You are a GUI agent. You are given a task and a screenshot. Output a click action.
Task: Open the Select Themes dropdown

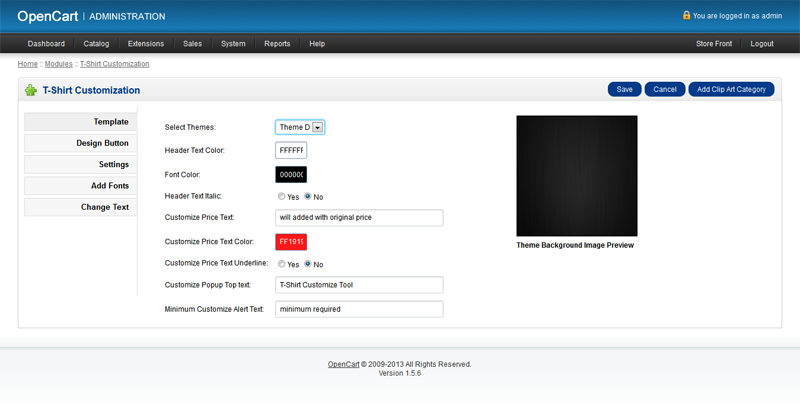[x=300, y=127]
